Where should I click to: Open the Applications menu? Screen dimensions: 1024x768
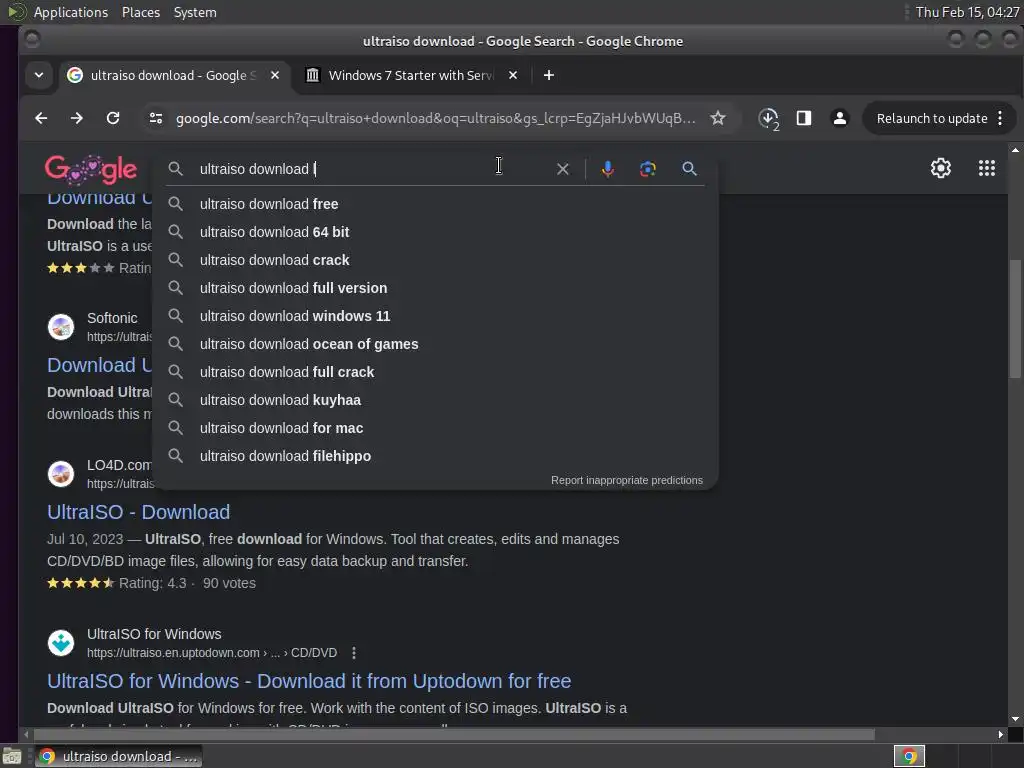[71, 12]
